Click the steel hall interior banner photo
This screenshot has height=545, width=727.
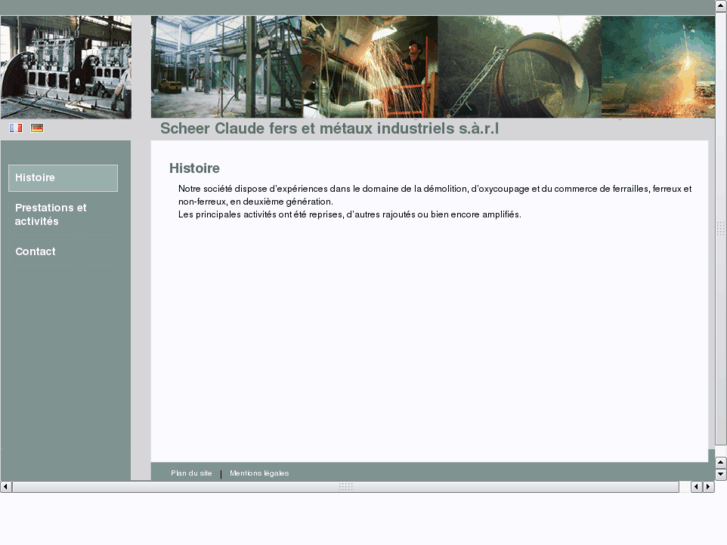[226, 67]
